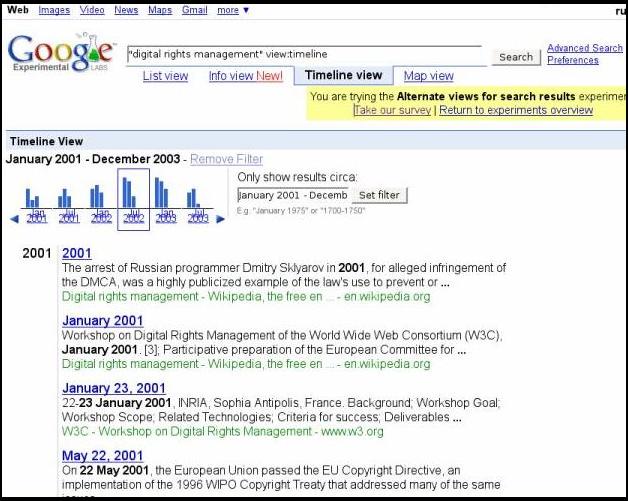Click 'January 2001 - December 2003' range text
The height and width of the screenshot is (501, 628).
click(93, 159)
